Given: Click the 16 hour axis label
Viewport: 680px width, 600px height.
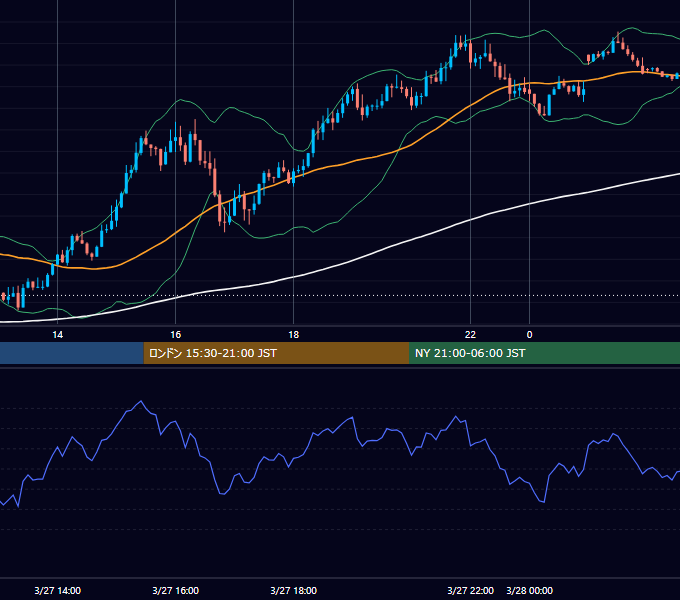Looking at the screenshot, I should coord(175,335).
